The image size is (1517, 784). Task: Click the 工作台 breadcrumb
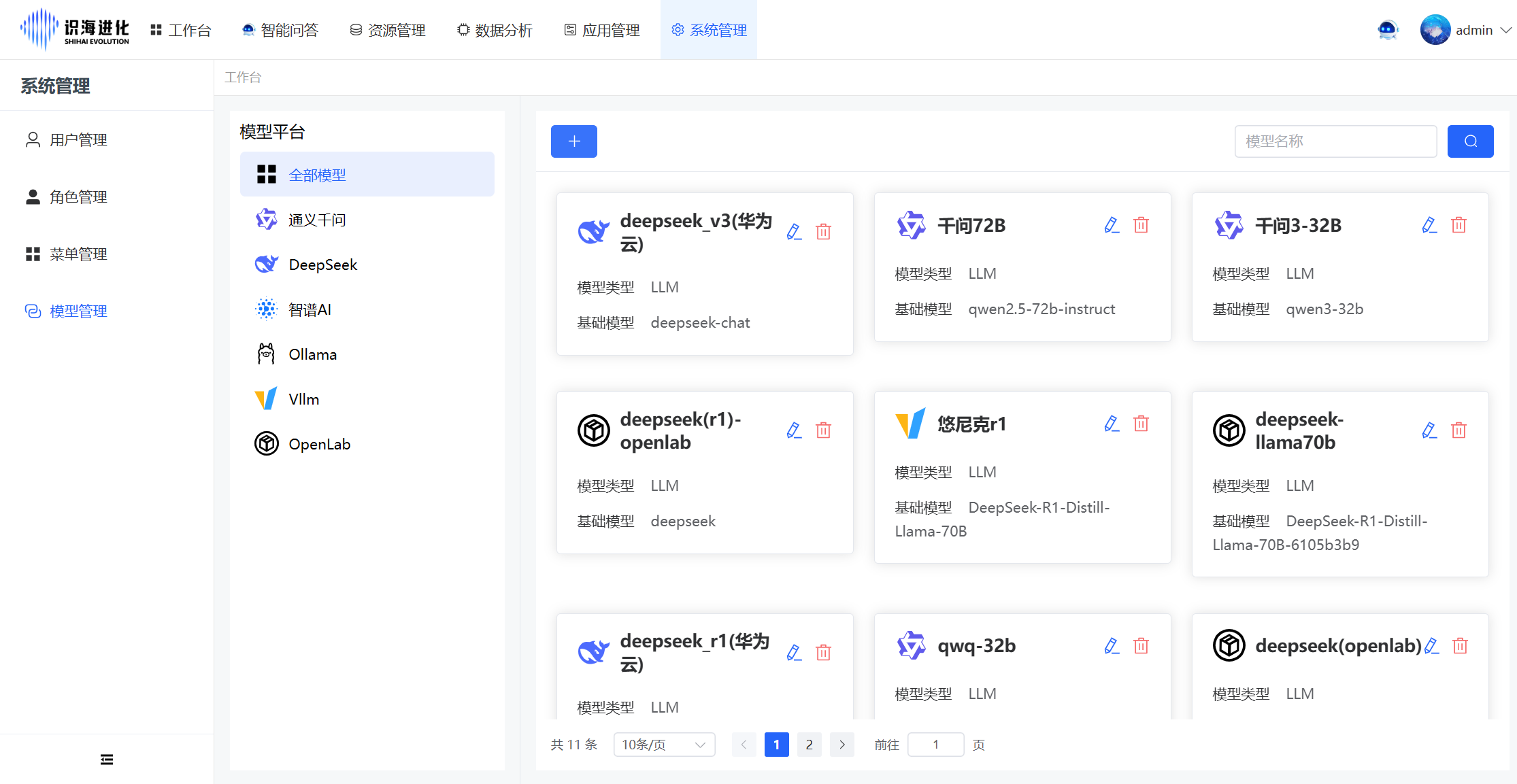pyautogui.click(x=243, y=78)
